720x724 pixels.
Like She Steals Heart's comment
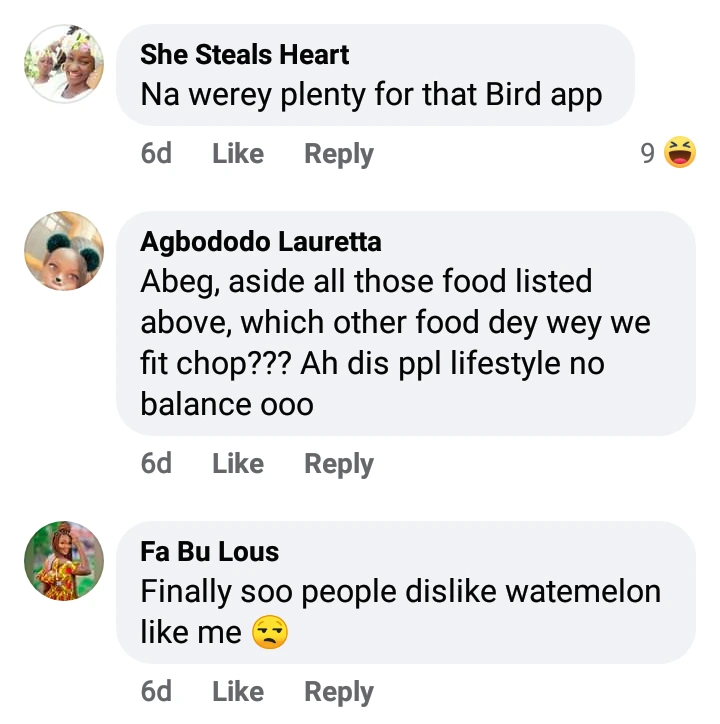tap(238, 154)
